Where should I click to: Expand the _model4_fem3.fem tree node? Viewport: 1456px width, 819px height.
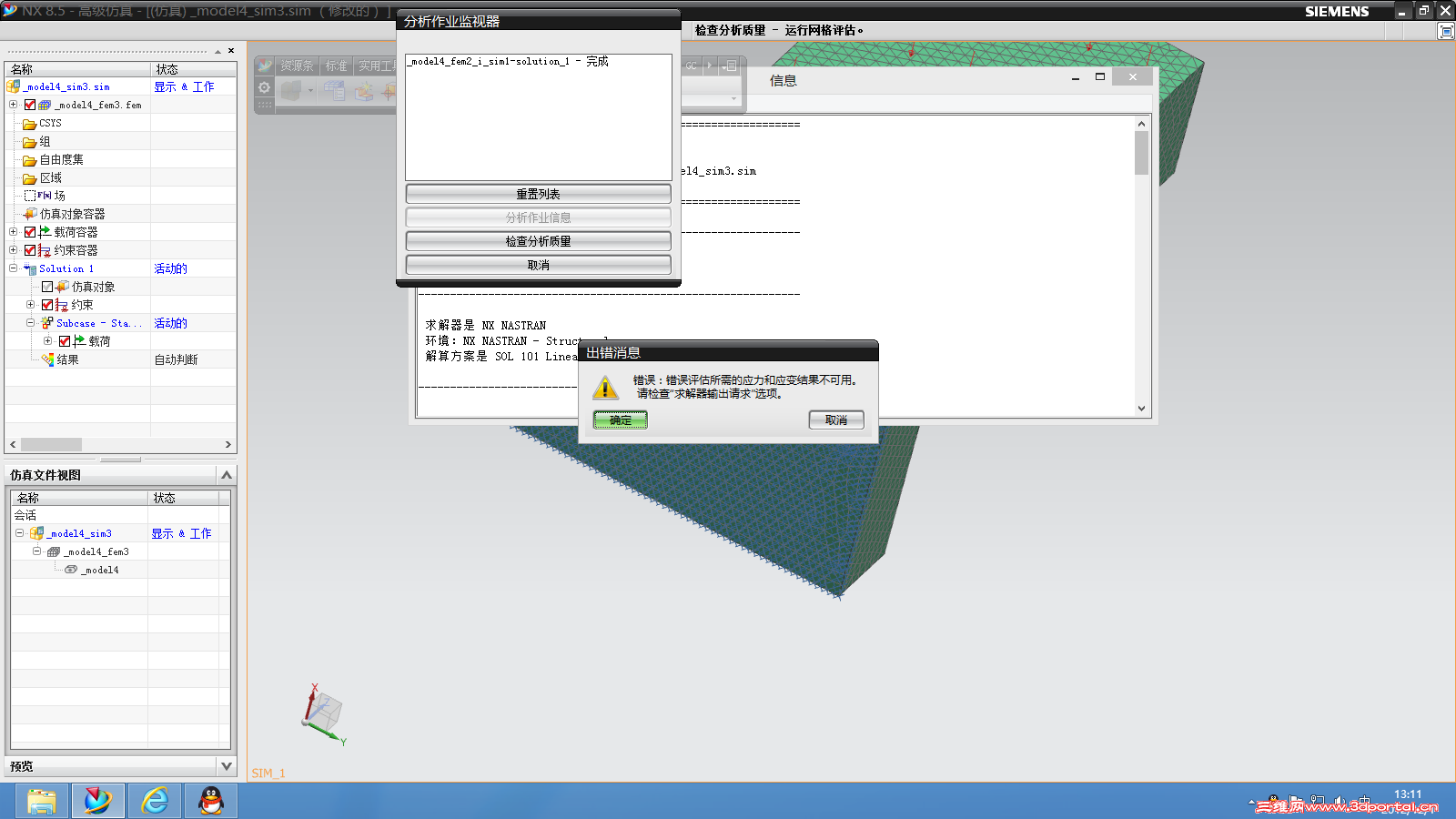click(x=14, y=105)
